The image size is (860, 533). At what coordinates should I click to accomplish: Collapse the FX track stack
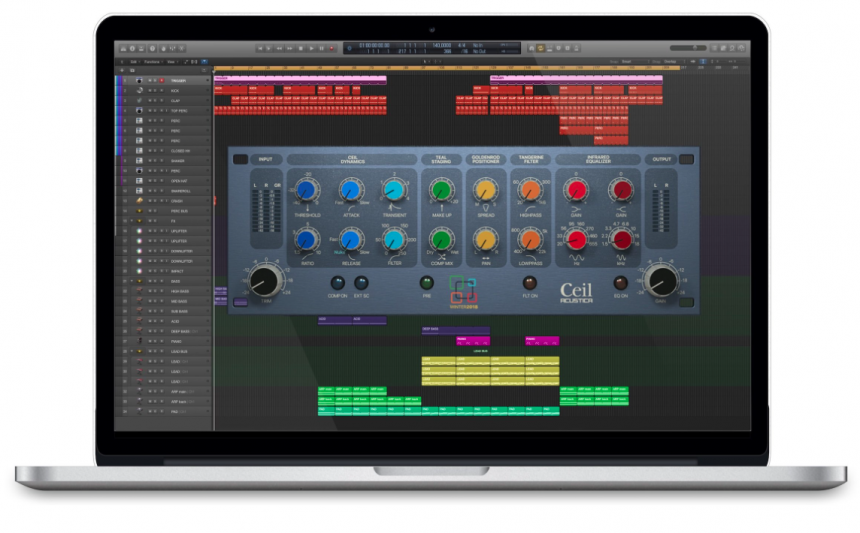pos(132,221)
